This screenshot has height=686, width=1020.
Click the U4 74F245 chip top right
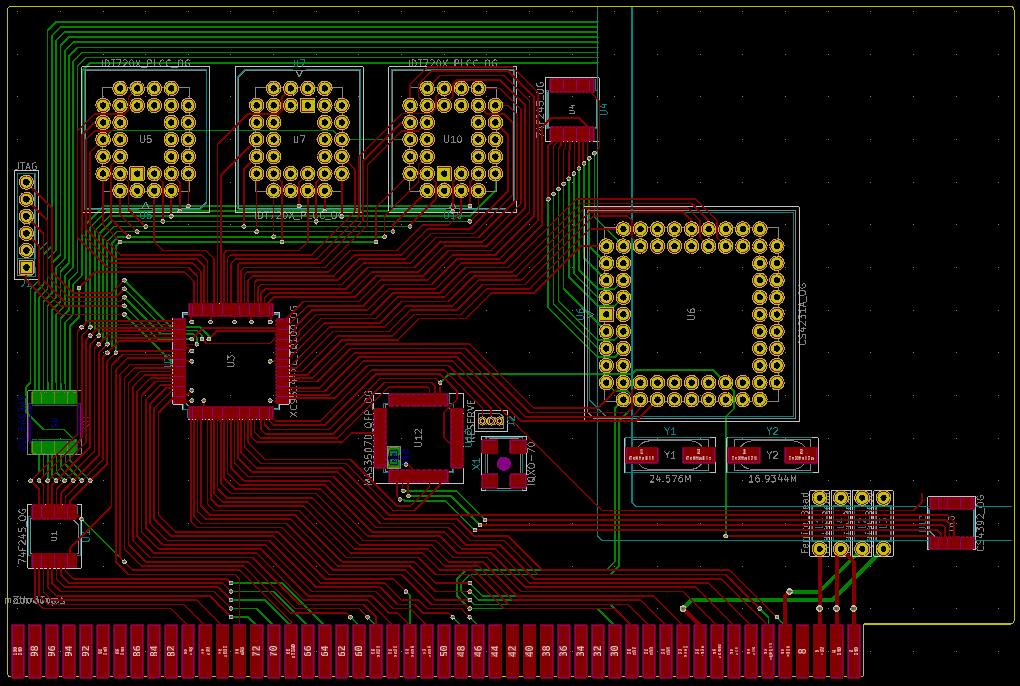(572, 108)
